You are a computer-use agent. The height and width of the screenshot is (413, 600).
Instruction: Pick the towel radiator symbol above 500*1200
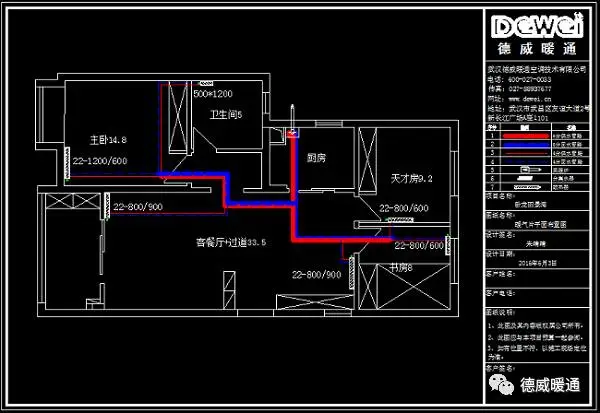click(x=206, y=83)
